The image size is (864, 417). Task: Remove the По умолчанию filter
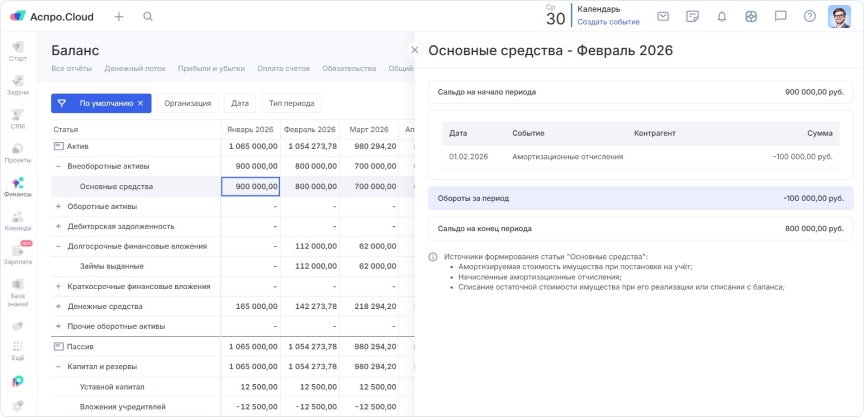pyautogui.click(x=141, y=103)
